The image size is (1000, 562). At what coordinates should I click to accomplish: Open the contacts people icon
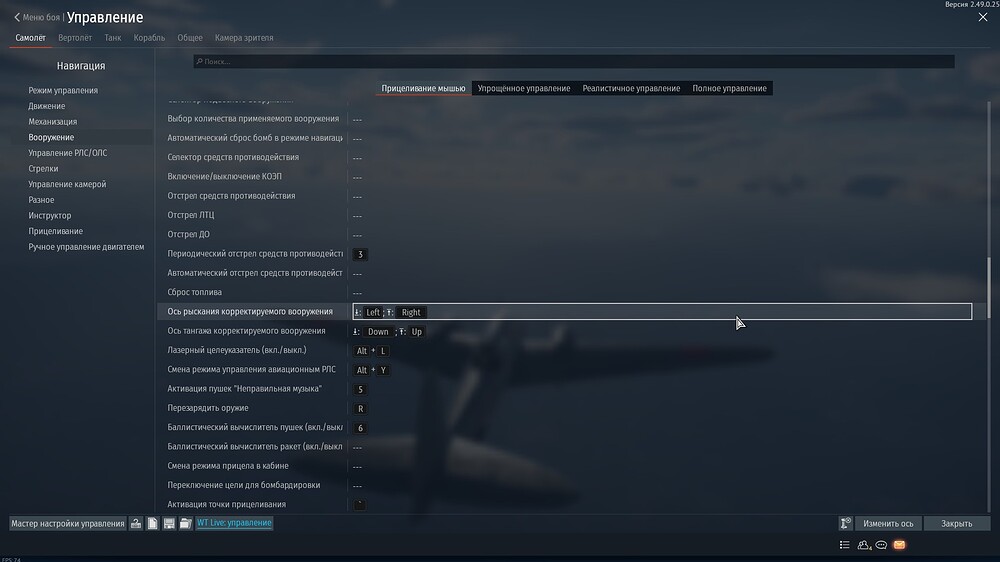(x=863, y=545)
